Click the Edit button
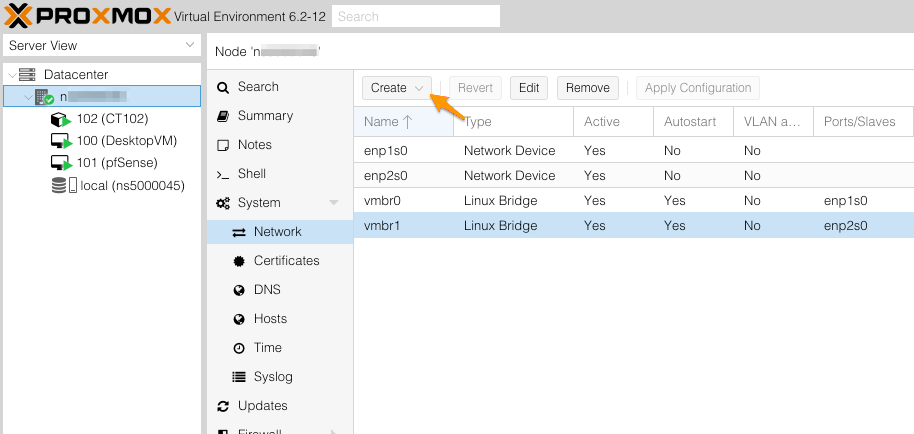 [529, 88]
